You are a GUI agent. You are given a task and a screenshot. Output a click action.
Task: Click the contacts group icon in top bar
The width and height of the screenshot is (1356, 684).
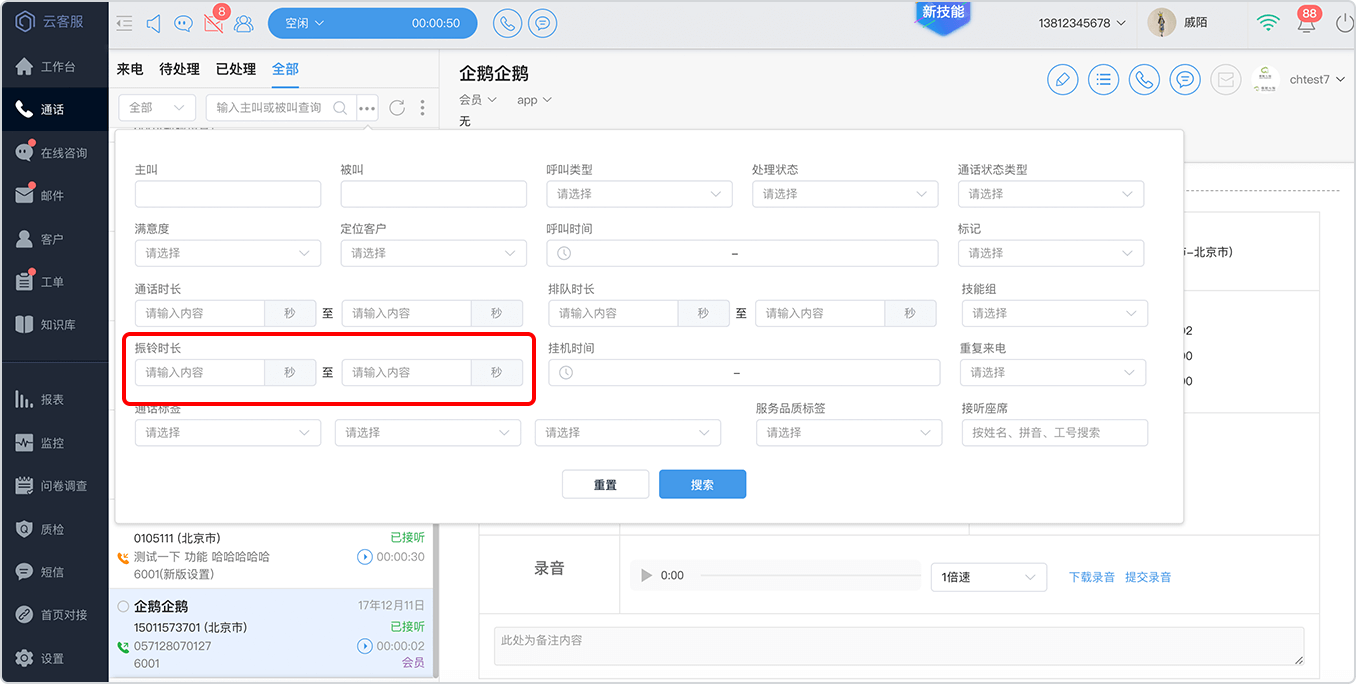coord(243,23)
